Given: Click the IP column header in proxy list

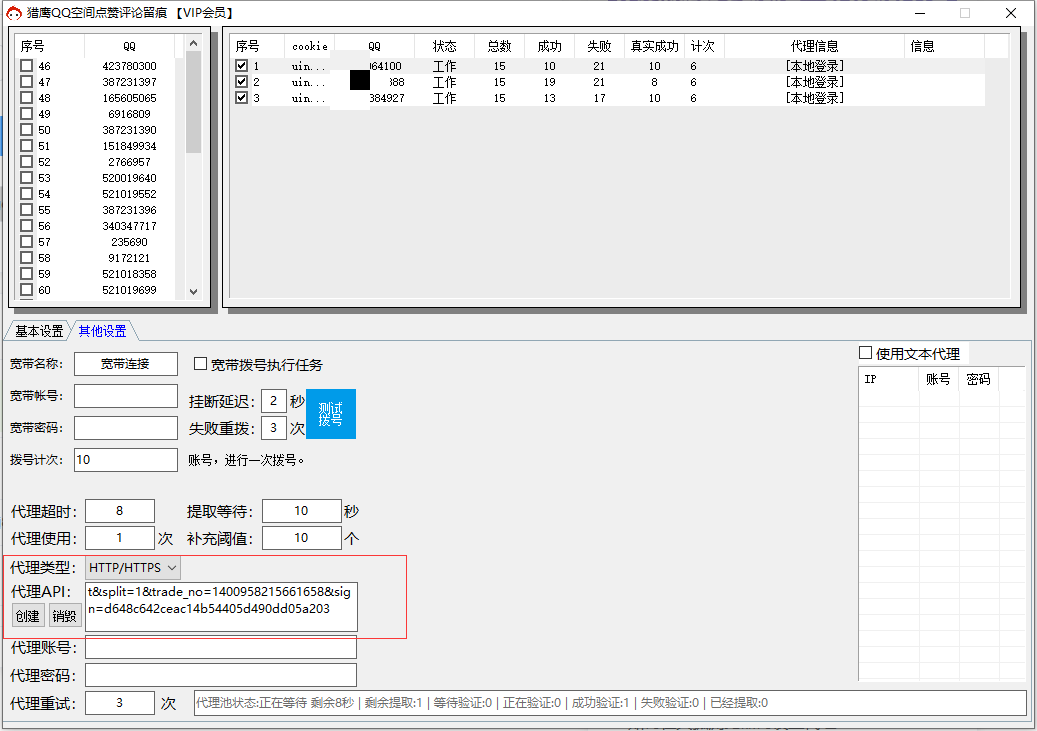Looking at the screenshot, I should pyautogui.click(x=889, y=379).
